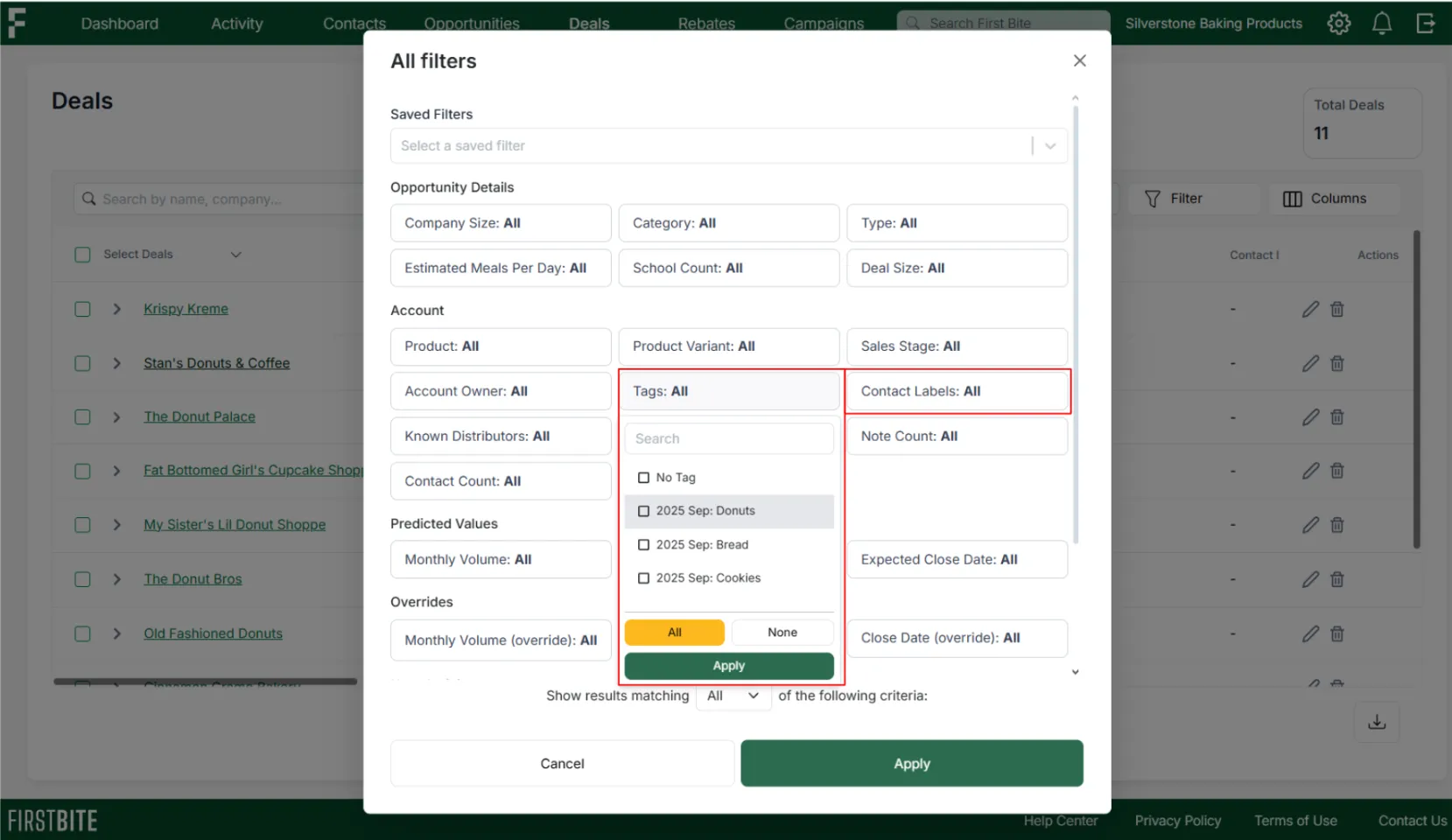The height and width of the screenshot is (840, 1452).
Task: Edit Fat Bottomed Girl's Cupcake Shoppe deal
Action: (x=1310, y=471)
